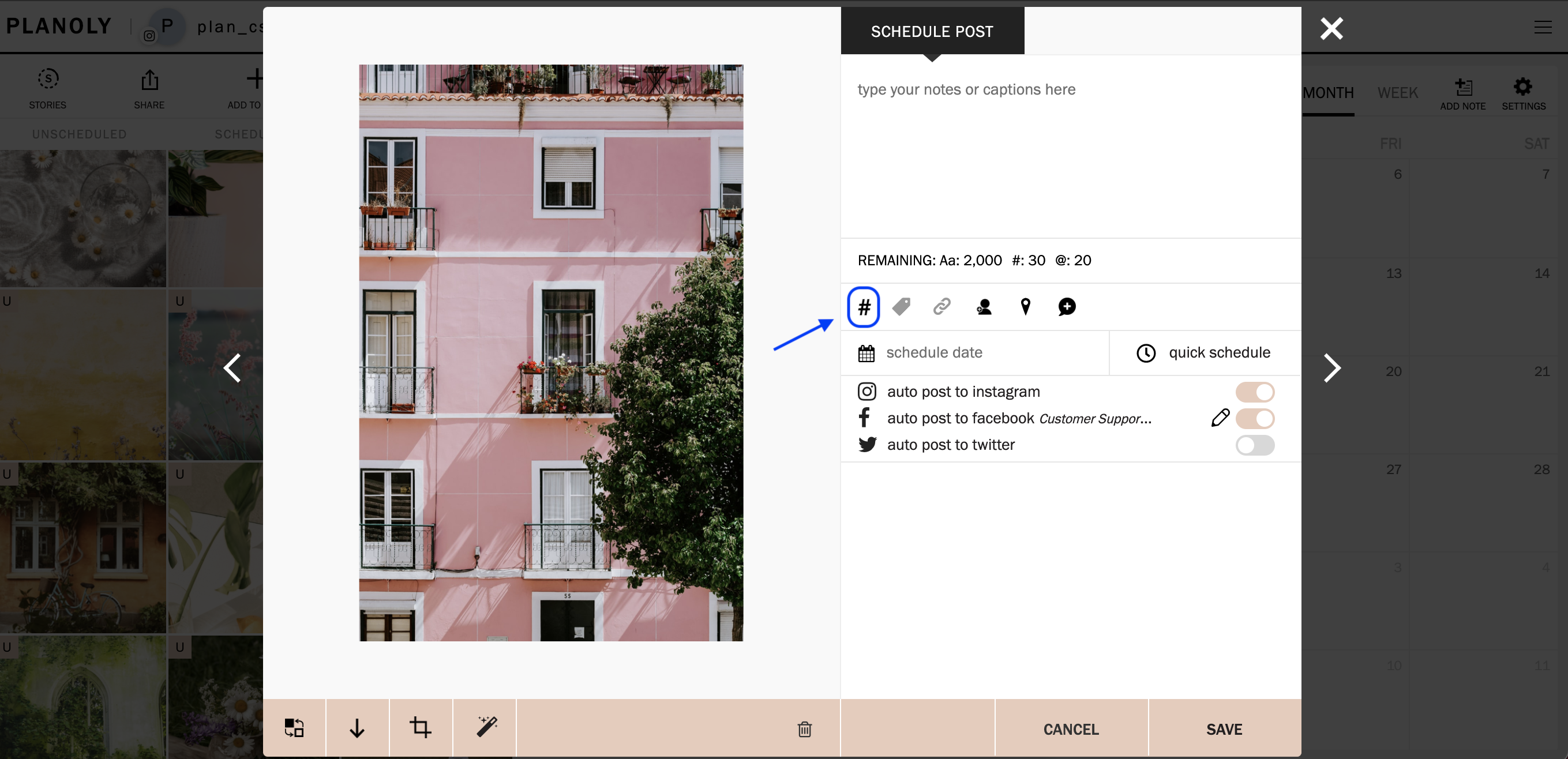Click the product tag icon
1568x759 pixels.
902,306
